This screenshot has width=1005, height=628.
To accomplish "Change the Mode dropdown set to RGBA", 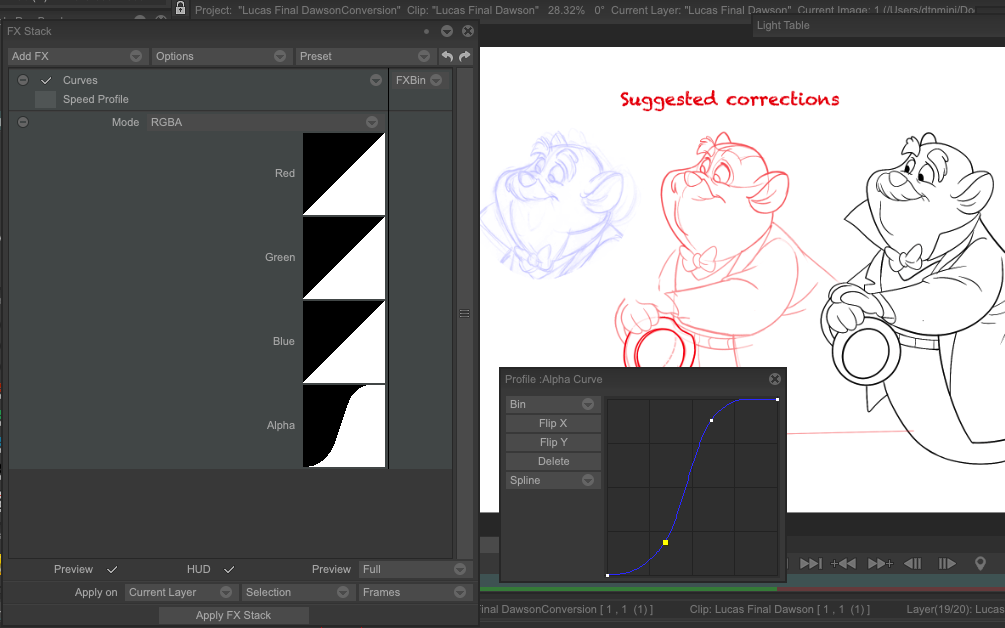I will 265,122.
